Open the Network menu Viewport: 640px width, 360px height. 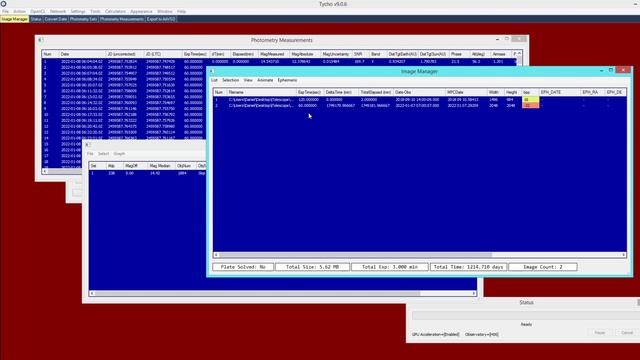[58, 11]
